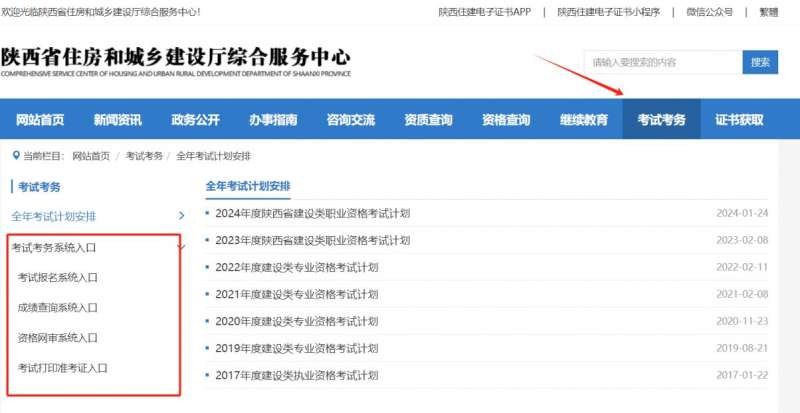This screenshot has width=800, height=413.
Task: Expand 全年考试计划安排 chevron in sidebar
Action: point(181,215)
